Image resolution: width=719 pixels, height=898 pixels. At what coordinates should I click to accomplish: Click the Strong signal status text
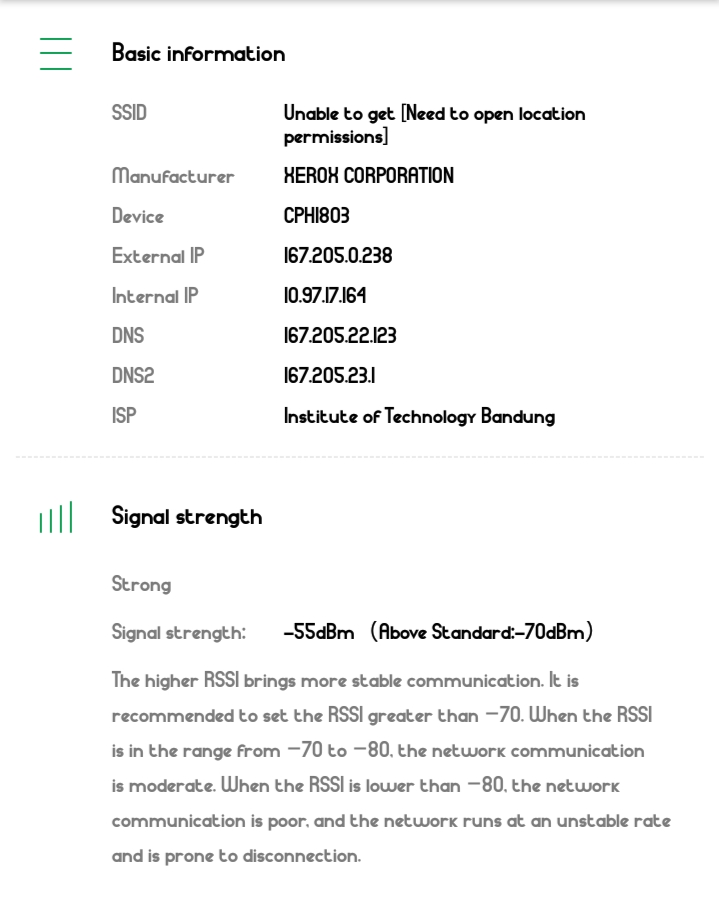pos(141,585)
